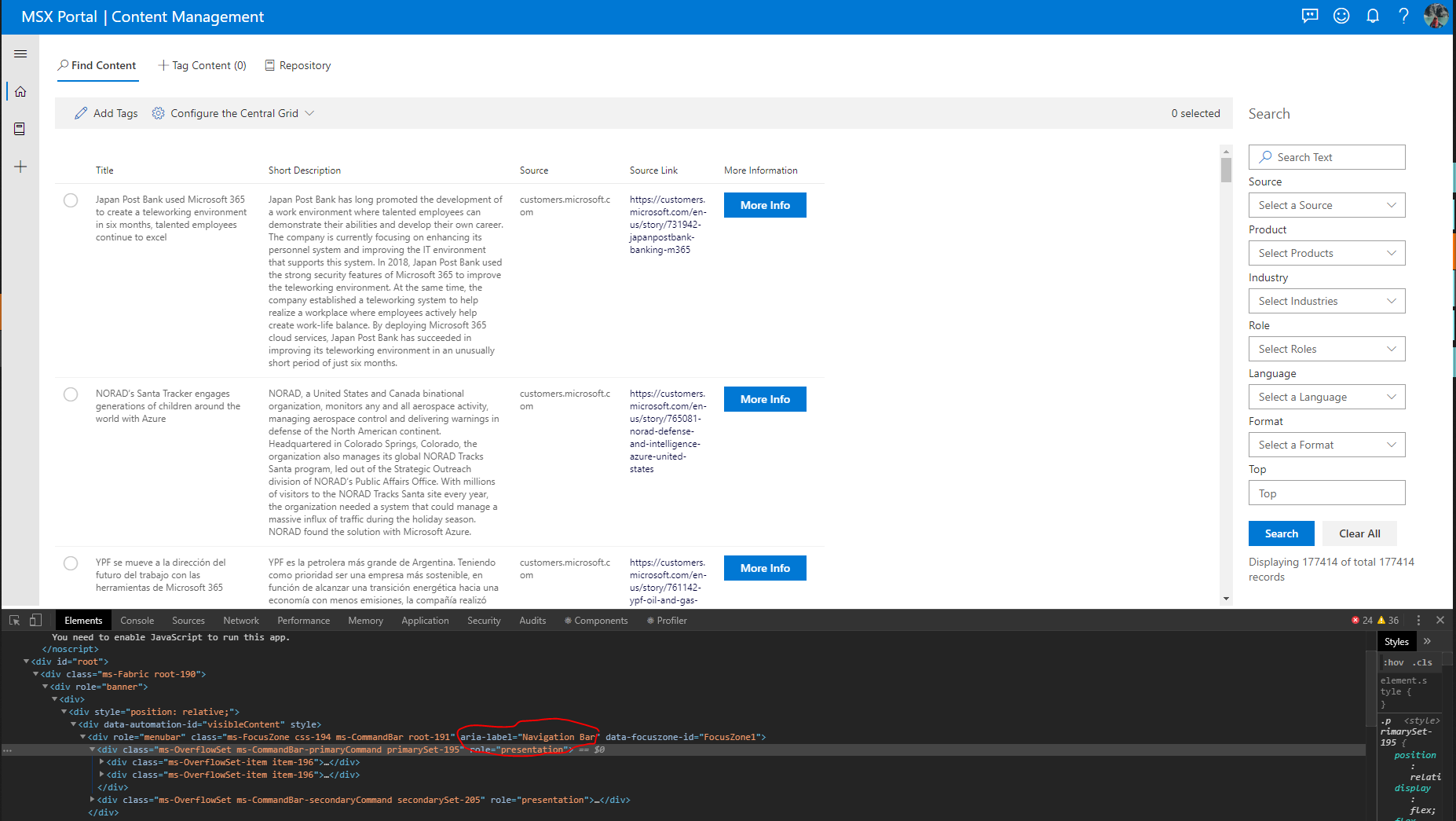Click the smiley face icon in header
This screenshot has height=821, width=1456.
pos(1341,16)
